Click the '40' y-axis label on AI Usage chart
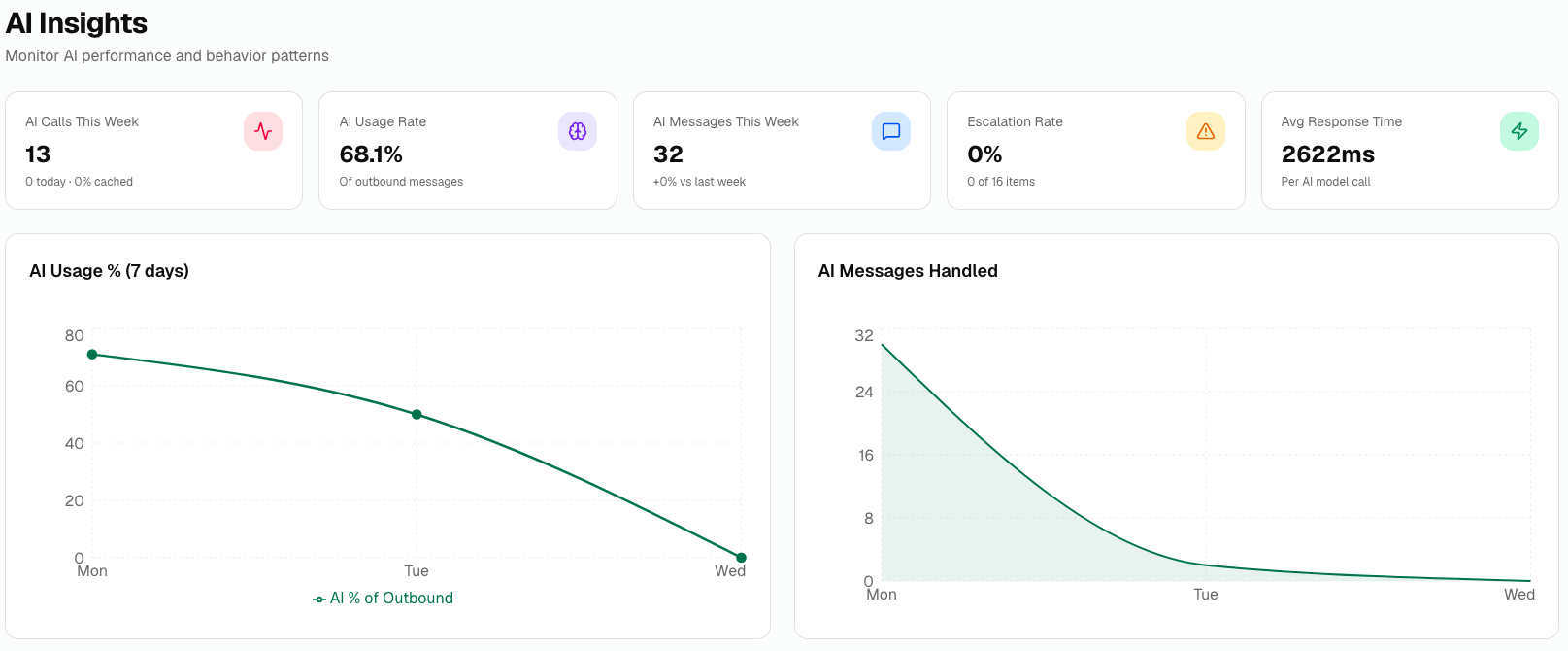Screen dimensions: 1568x651 (x=75, y=444)
